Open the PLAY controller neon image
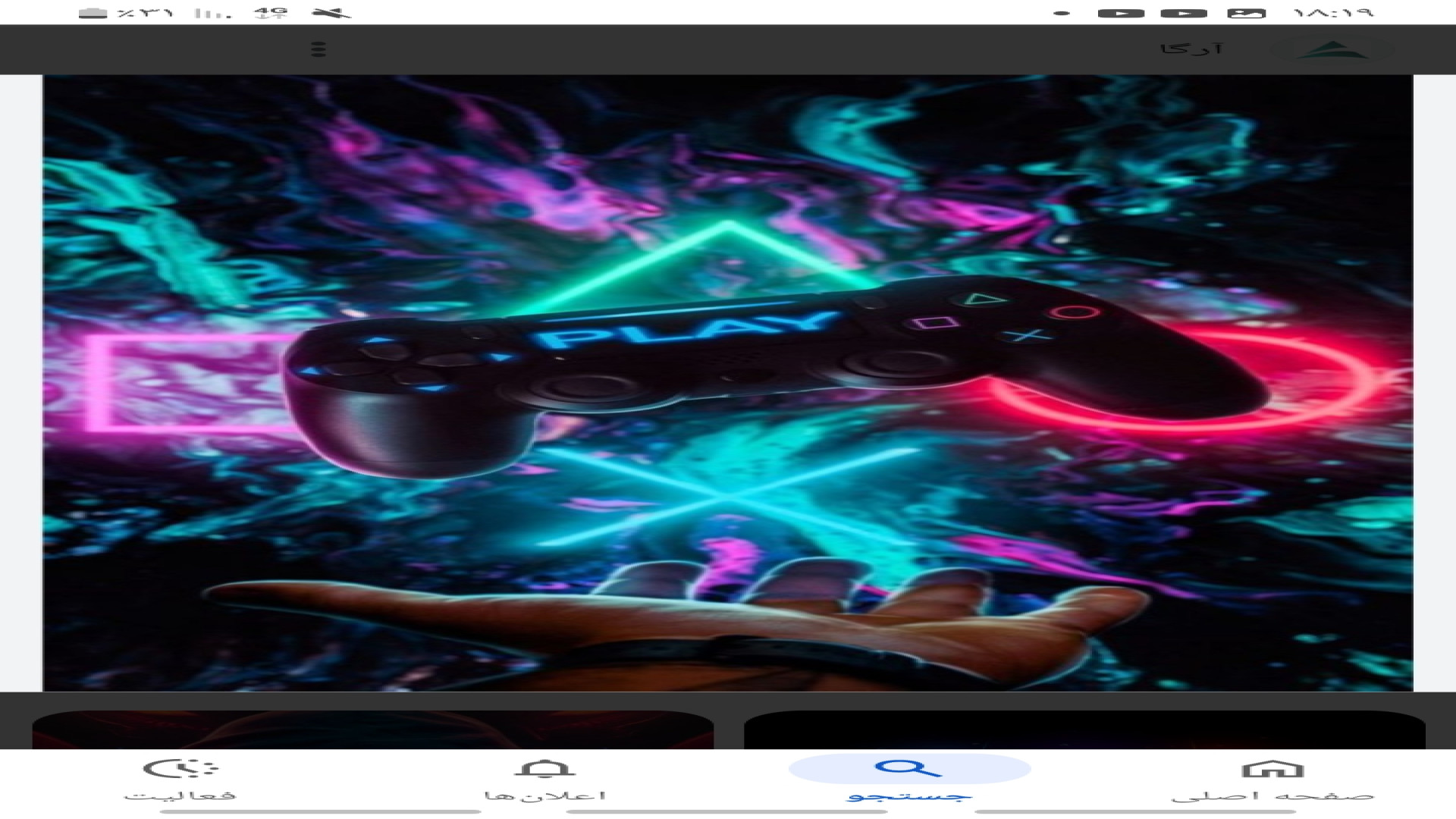 [x=728, y=383]
